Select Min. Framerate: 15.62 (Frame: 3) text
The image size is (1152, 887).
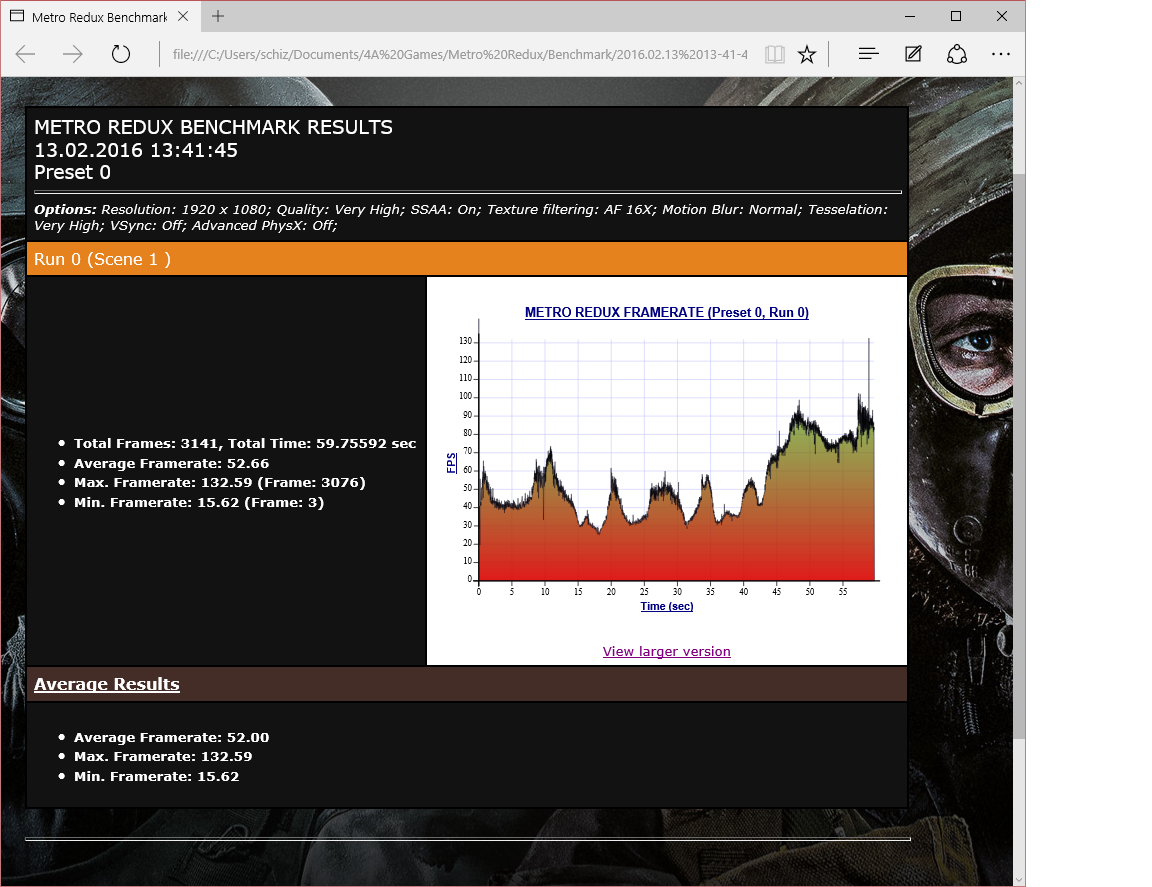(x=198, y=503)
